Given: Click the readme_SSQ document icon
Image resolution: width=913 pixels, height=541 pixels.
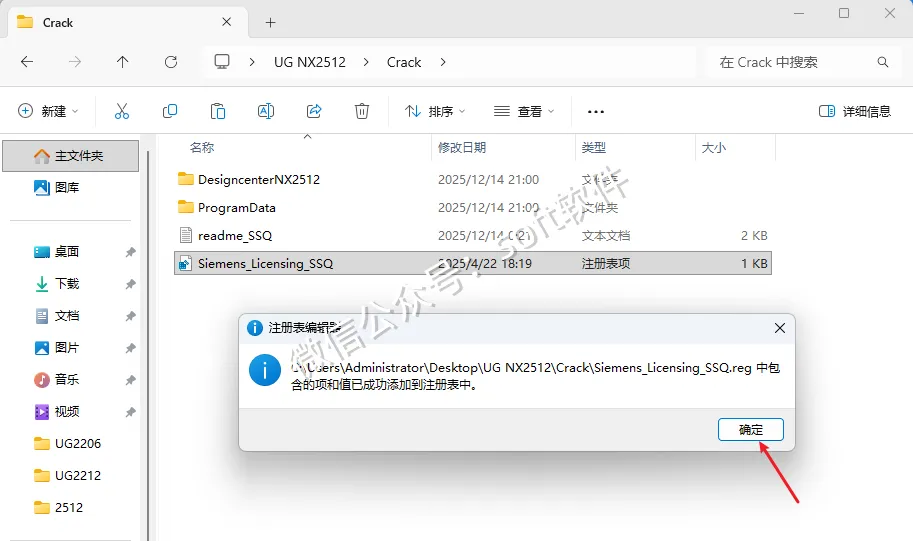Looking at the screenshot, I should click(186, 235).
